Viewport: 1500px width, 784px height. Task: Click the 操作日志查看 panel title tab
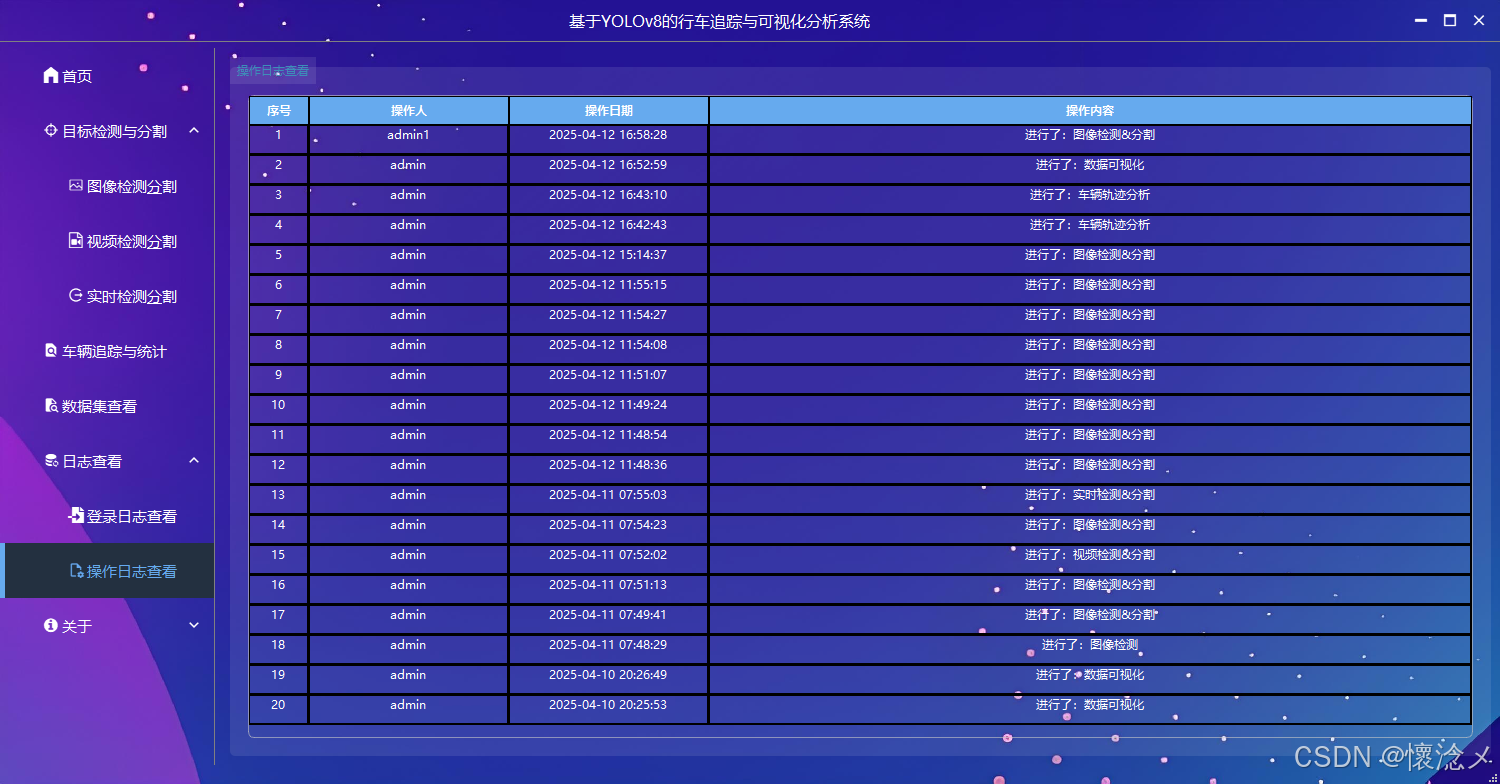point(273,71)
